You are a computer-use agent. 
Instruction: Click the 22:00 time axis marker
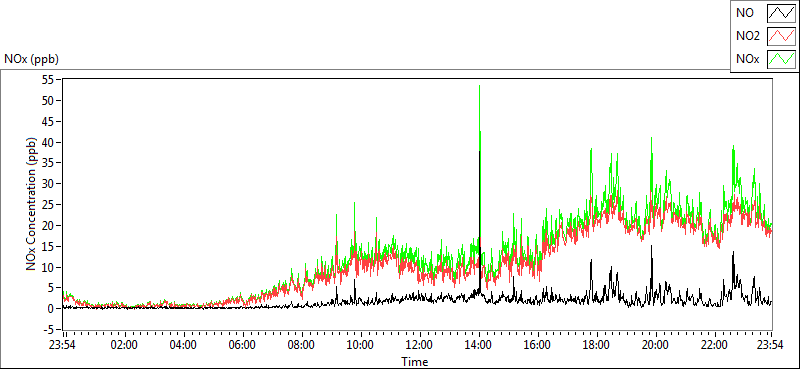click(714, 345)
